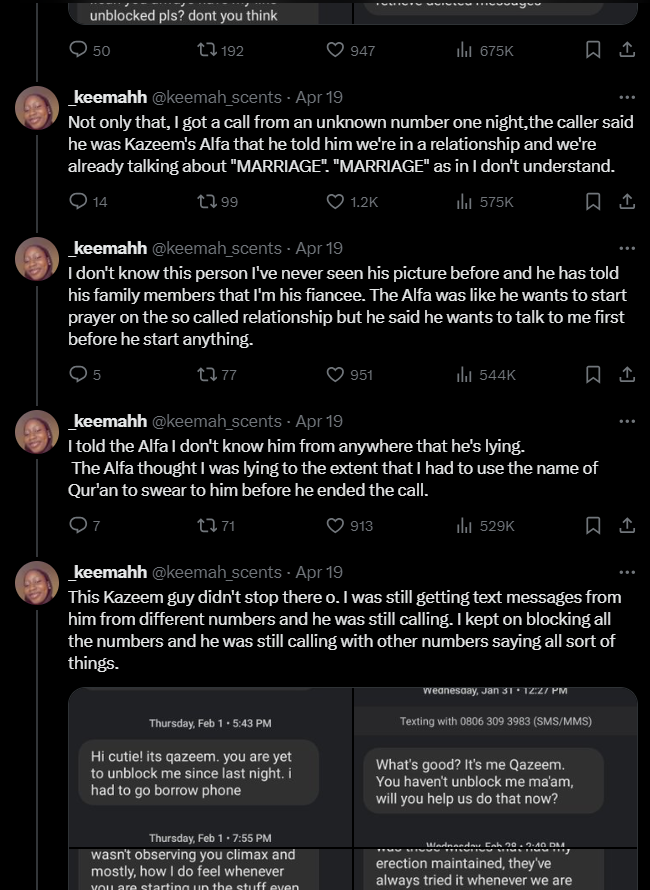The width and height of the screenshot is (650, 890).
Task: Open more options on the "MARRIAGE" tweet
Action: pyautogui.click(x=627, y=98)
